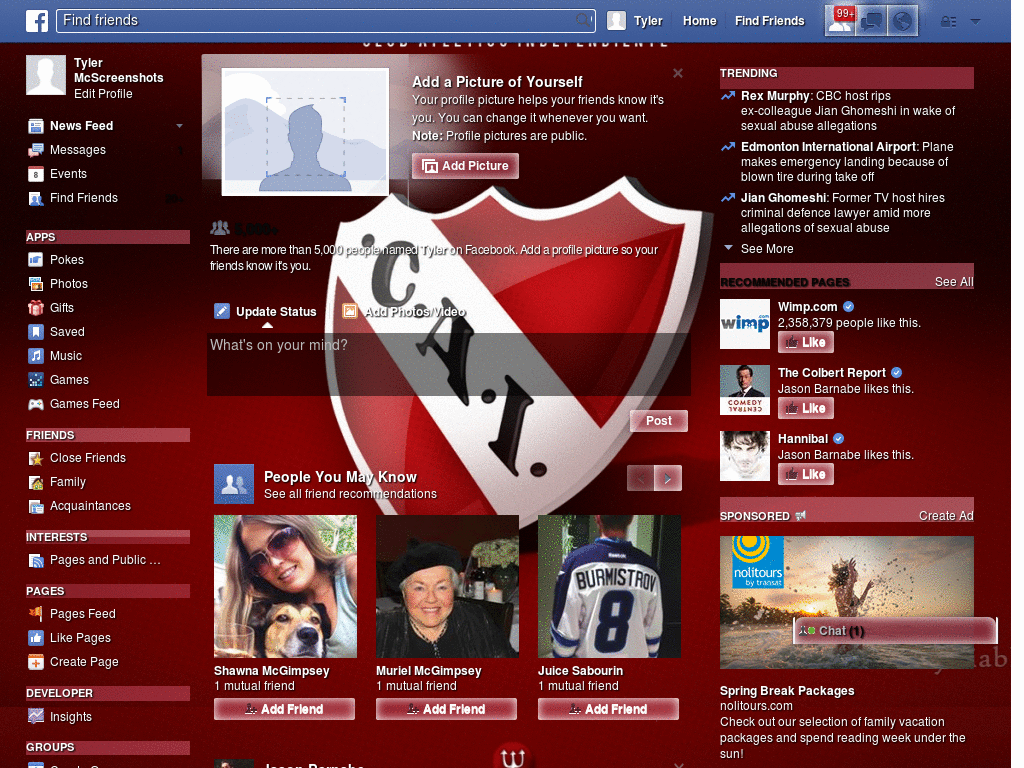The height and width of the screenshot is (768, 1024).
Task: Click the profile picture placeholder image
Action: click(305, 132)
